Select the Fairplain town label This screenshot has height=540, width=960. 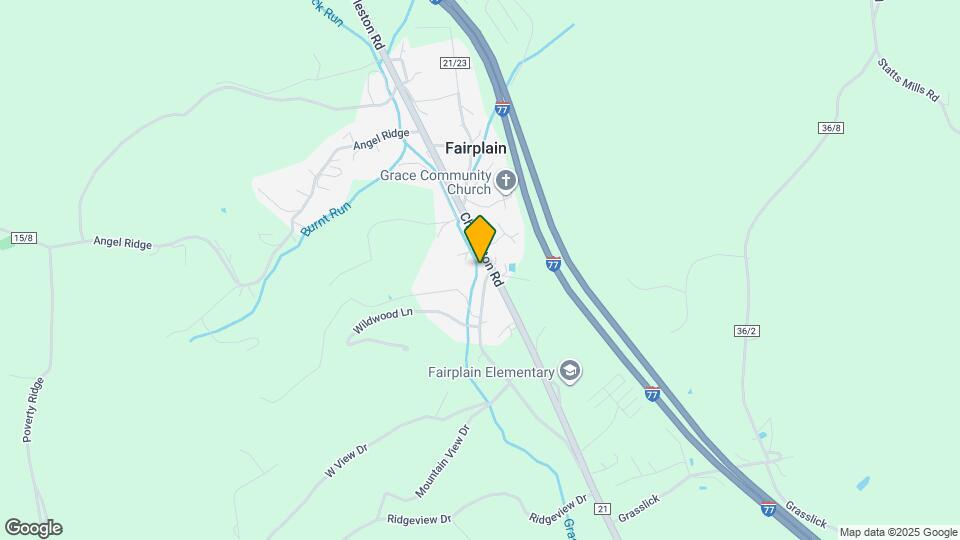point(476,148)
